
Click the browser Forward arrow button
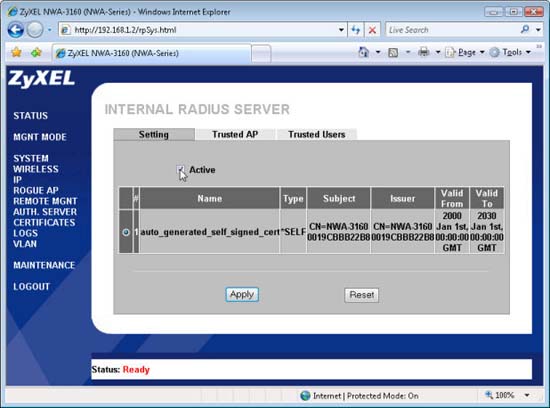coord(35,30)
